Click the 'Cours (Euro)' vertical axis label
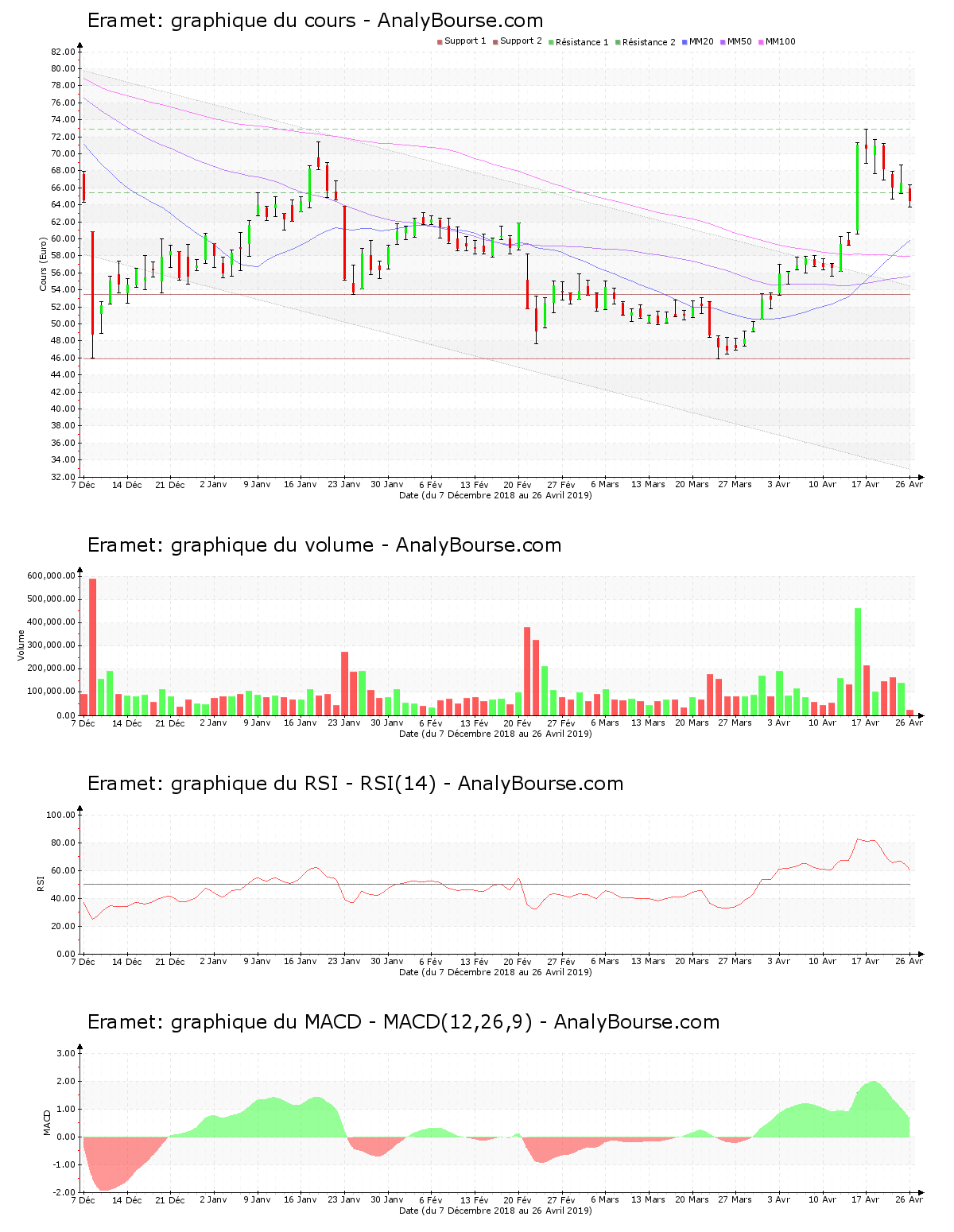 click(43, 264)
